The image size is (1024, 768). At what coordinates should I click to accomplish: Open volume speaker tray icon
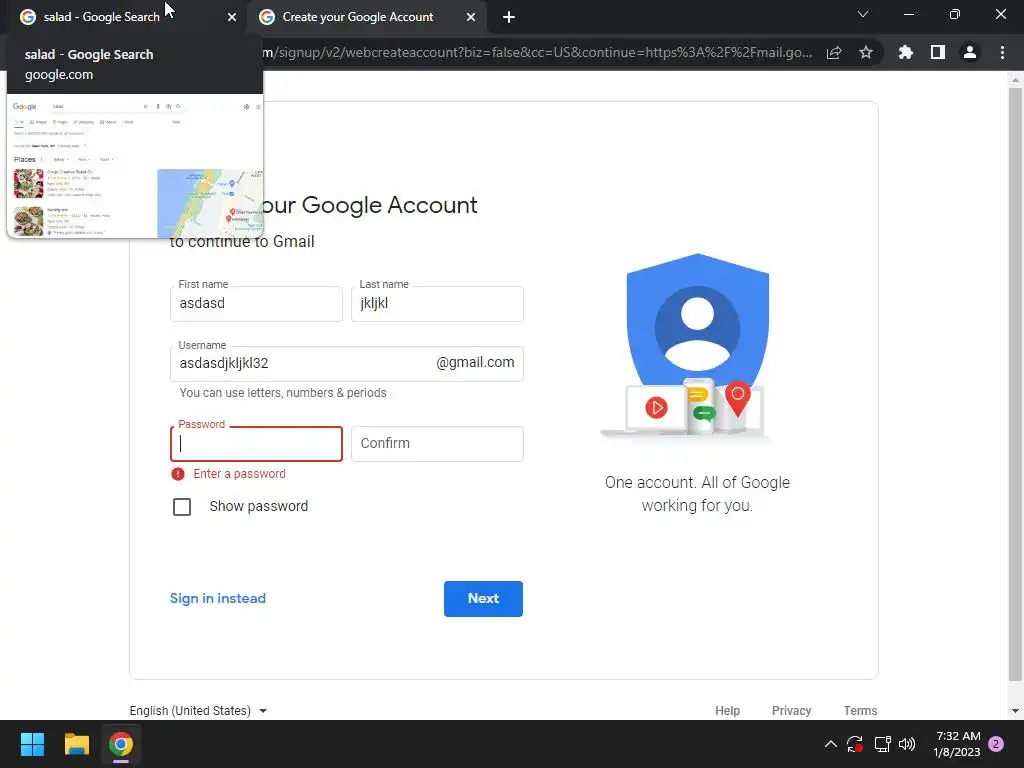(907, 744)
